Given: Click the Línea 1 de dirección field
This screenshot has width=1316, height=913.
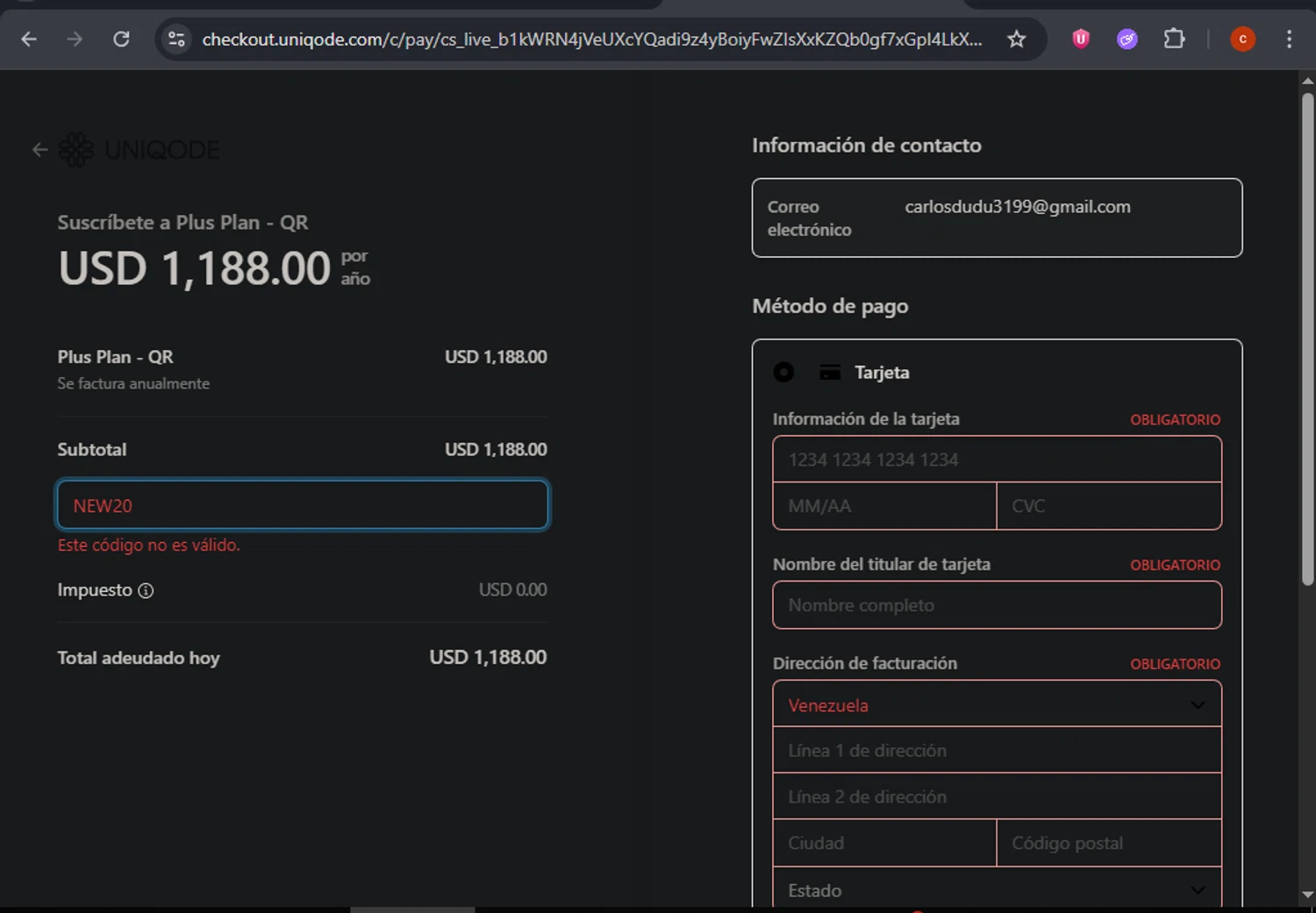Looking at the screenshot, I should click(997, 751).
